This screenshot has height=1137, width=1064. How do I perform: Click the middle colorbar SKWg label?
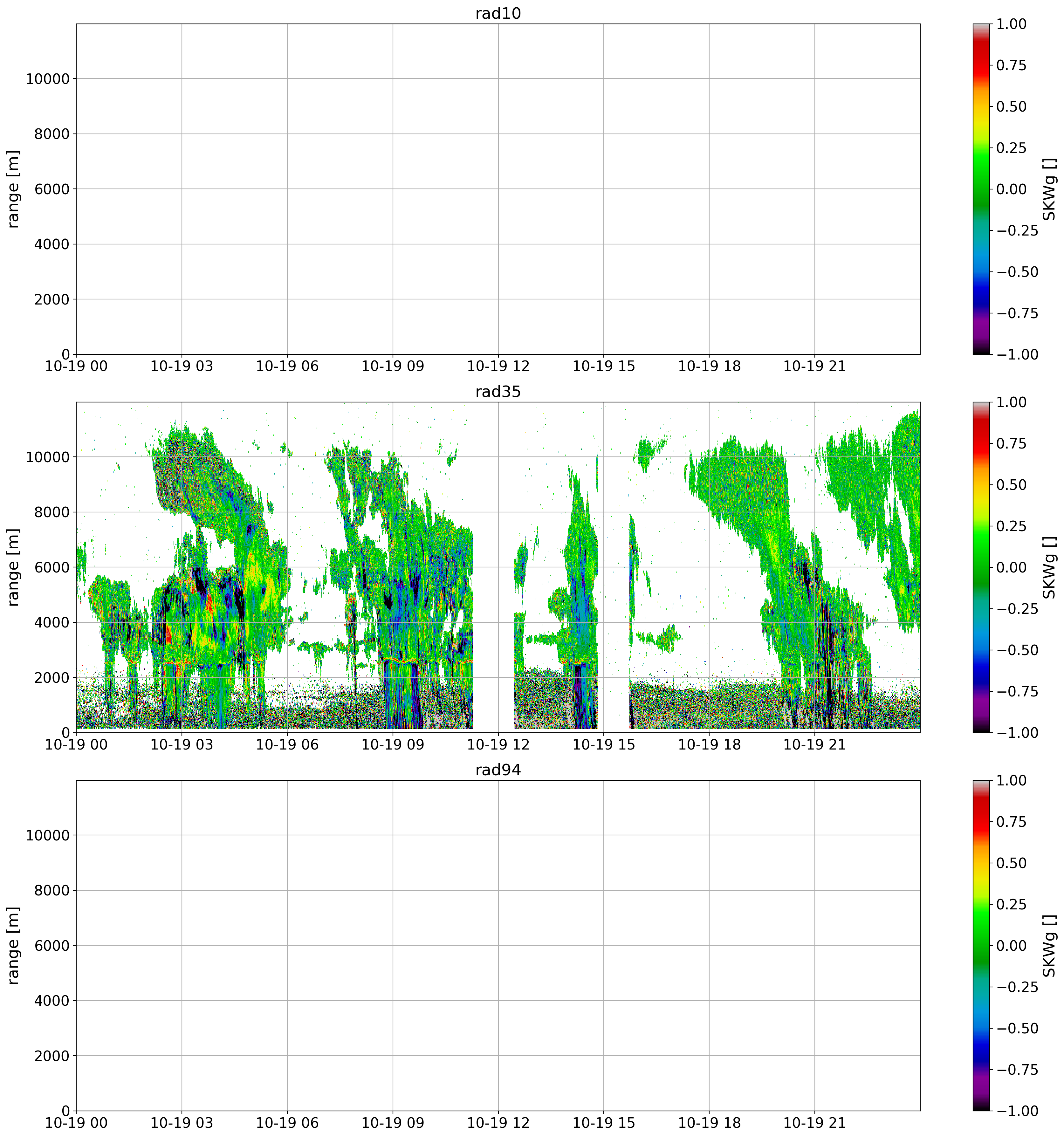[x=1048, y=567]
